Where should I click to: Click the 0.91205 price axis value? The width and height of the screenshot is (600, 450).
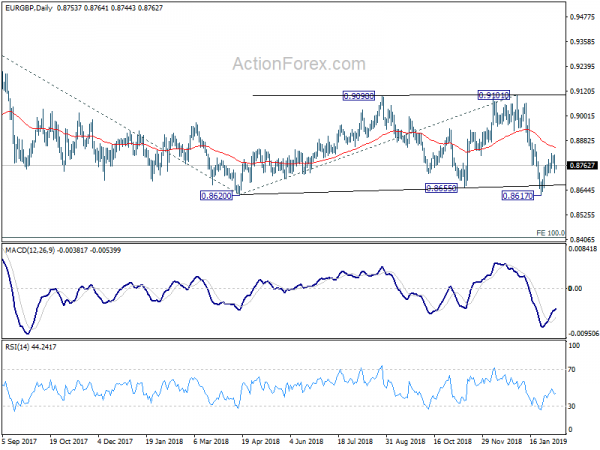(x=582, y=91)
